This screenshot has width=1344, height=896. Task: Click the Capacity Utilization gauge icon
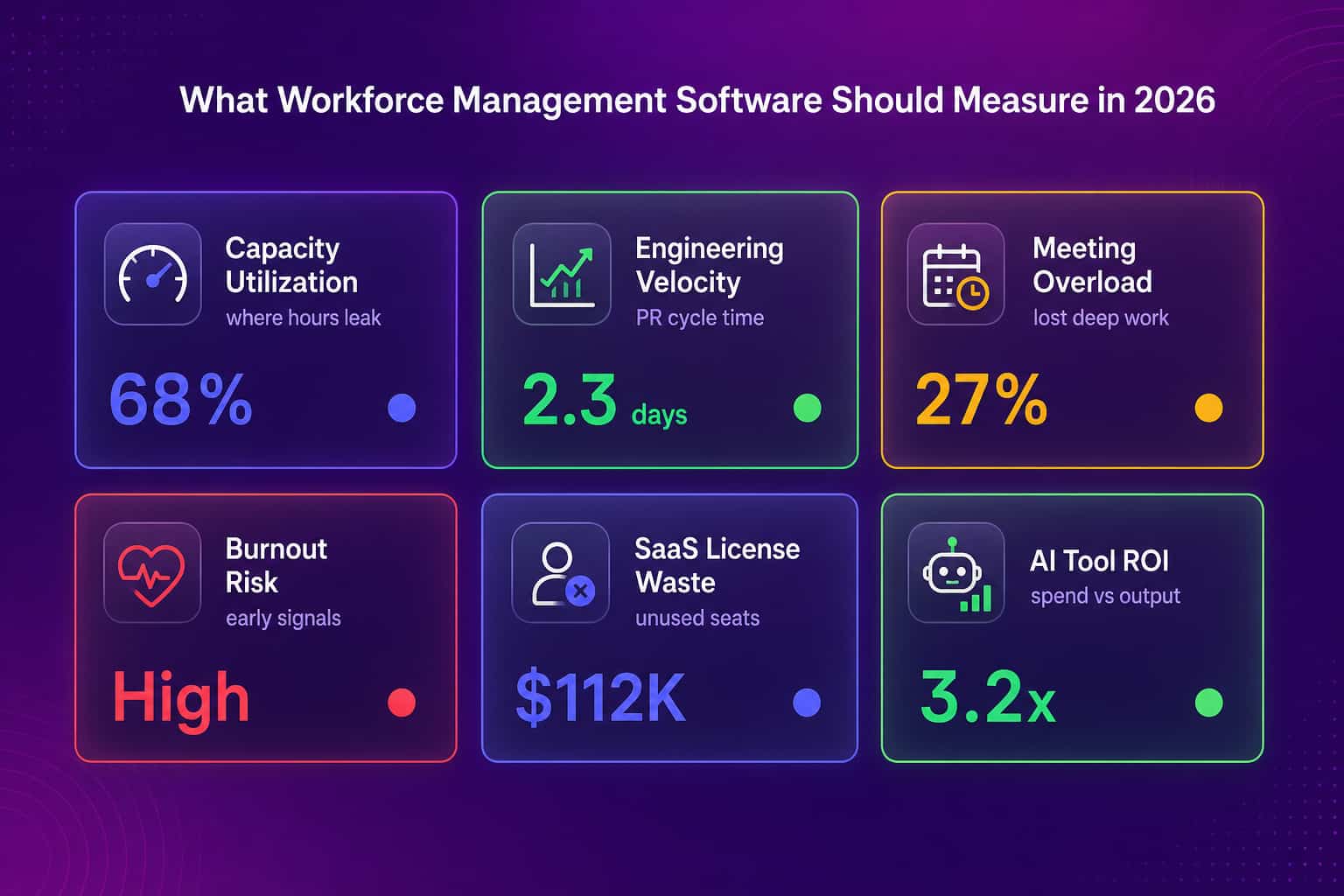tap(153, 274)
